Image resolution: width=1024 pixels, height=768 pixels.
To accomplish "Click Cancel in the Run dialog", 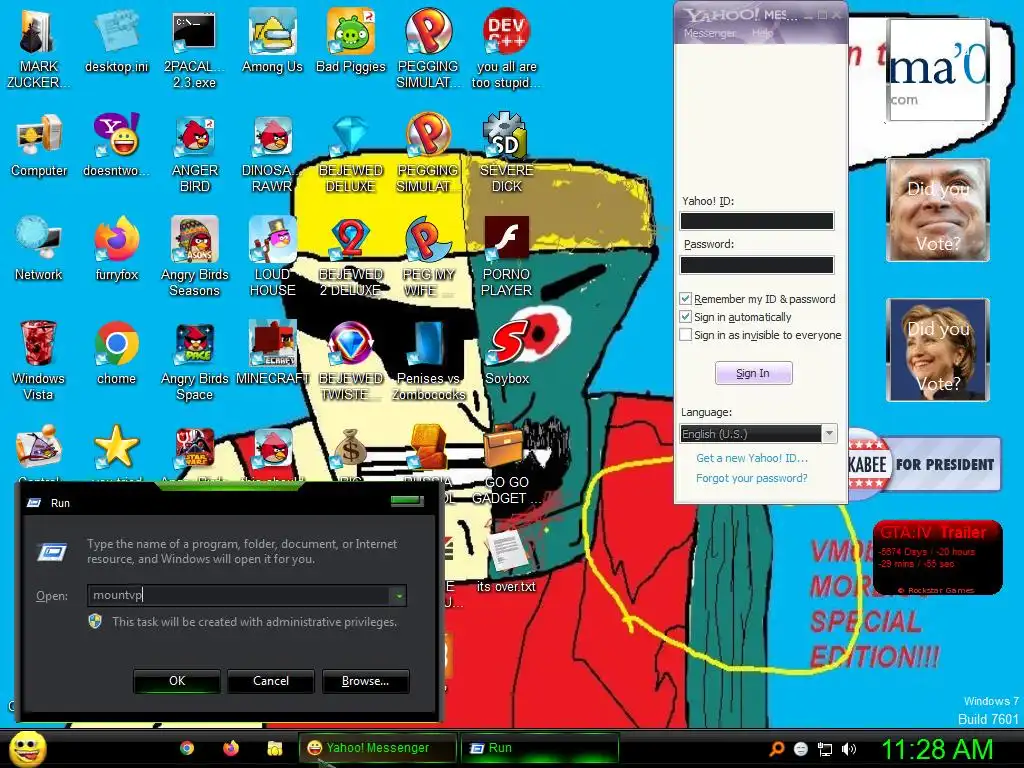I will tap(271, 680).
